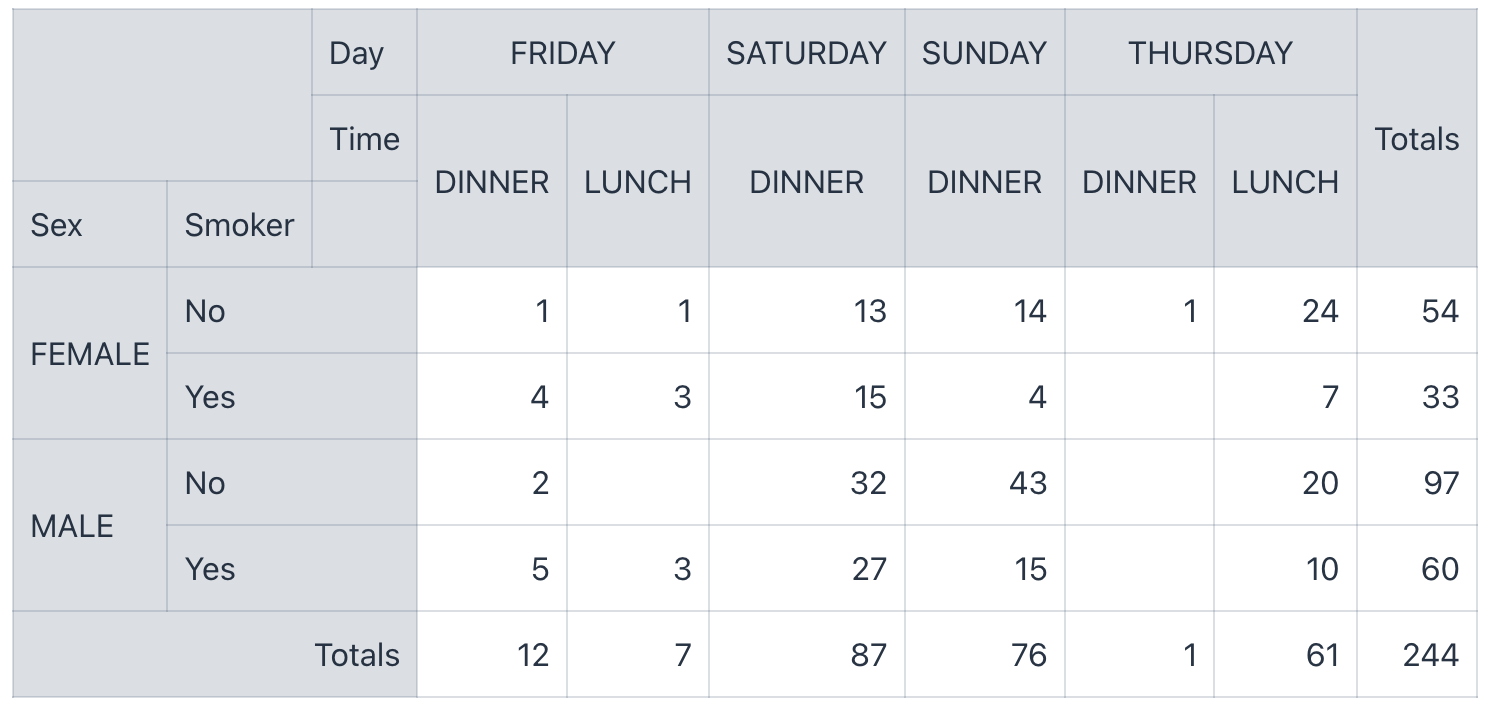
Task: Click the Totals column header on the right
Action: 1416,139
